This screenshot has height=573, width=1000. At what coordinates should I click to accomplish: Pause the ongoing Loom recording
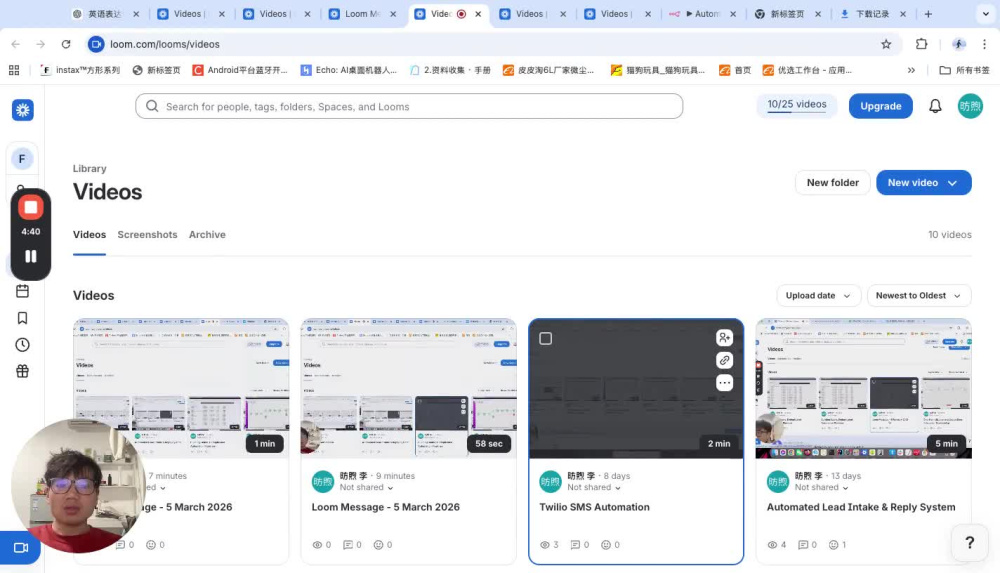[31, 257]
